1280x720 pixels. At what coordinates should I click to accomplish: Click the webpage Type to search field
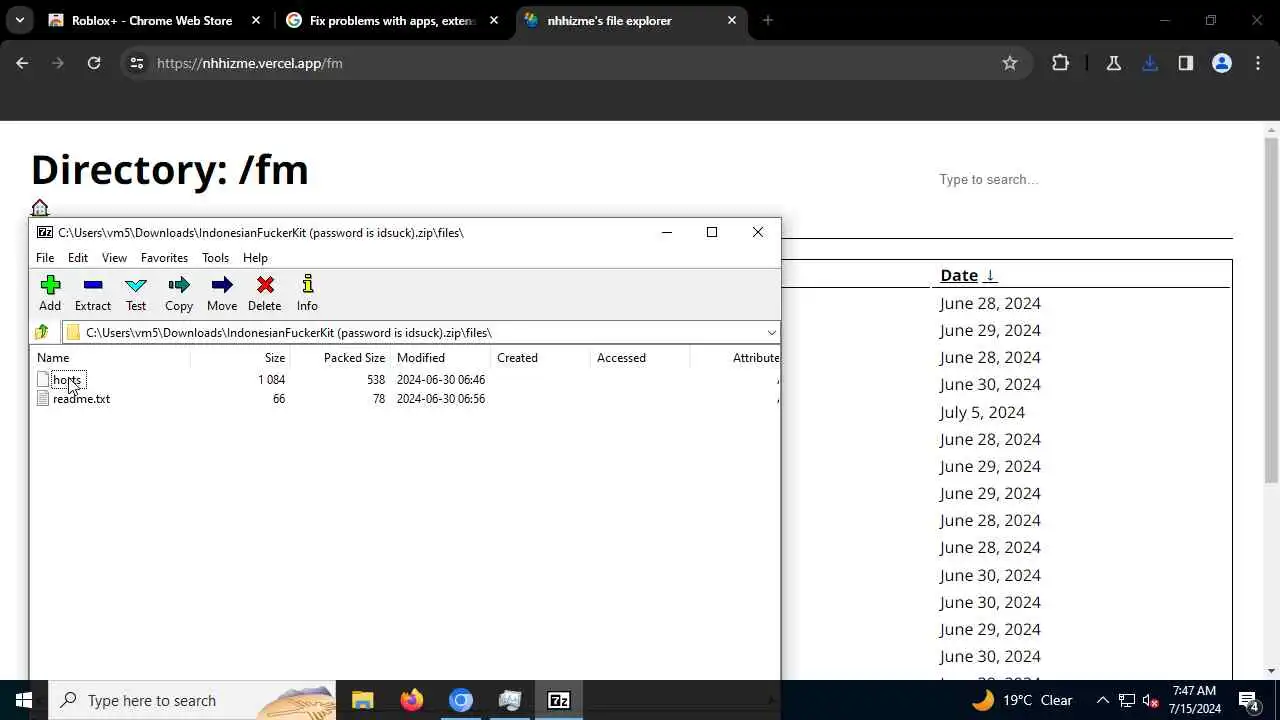[1085, 180]
